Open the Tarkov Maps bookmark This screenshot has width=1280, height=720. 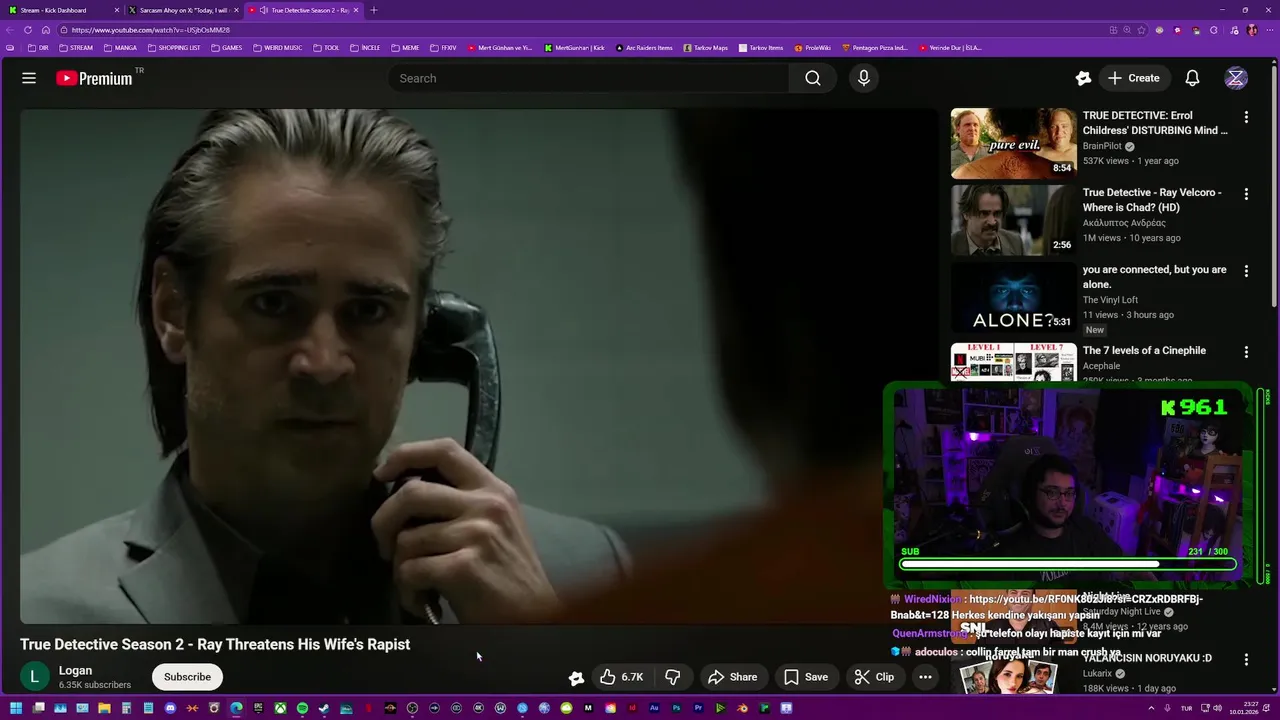[x=706, y=48]
